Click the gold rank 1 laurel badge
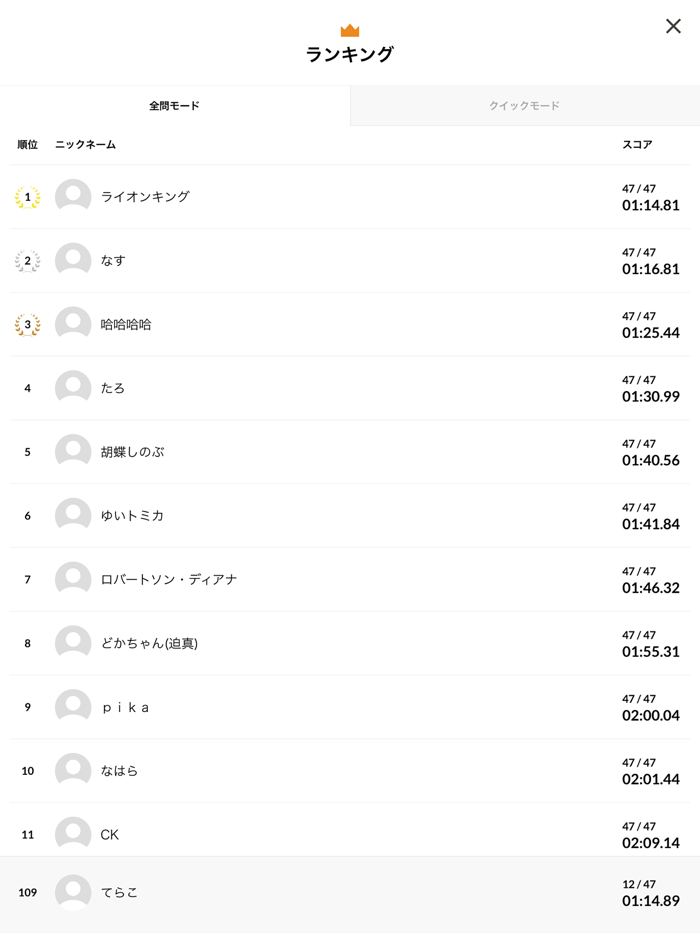700x934 pixels. [x=28, y=197]
